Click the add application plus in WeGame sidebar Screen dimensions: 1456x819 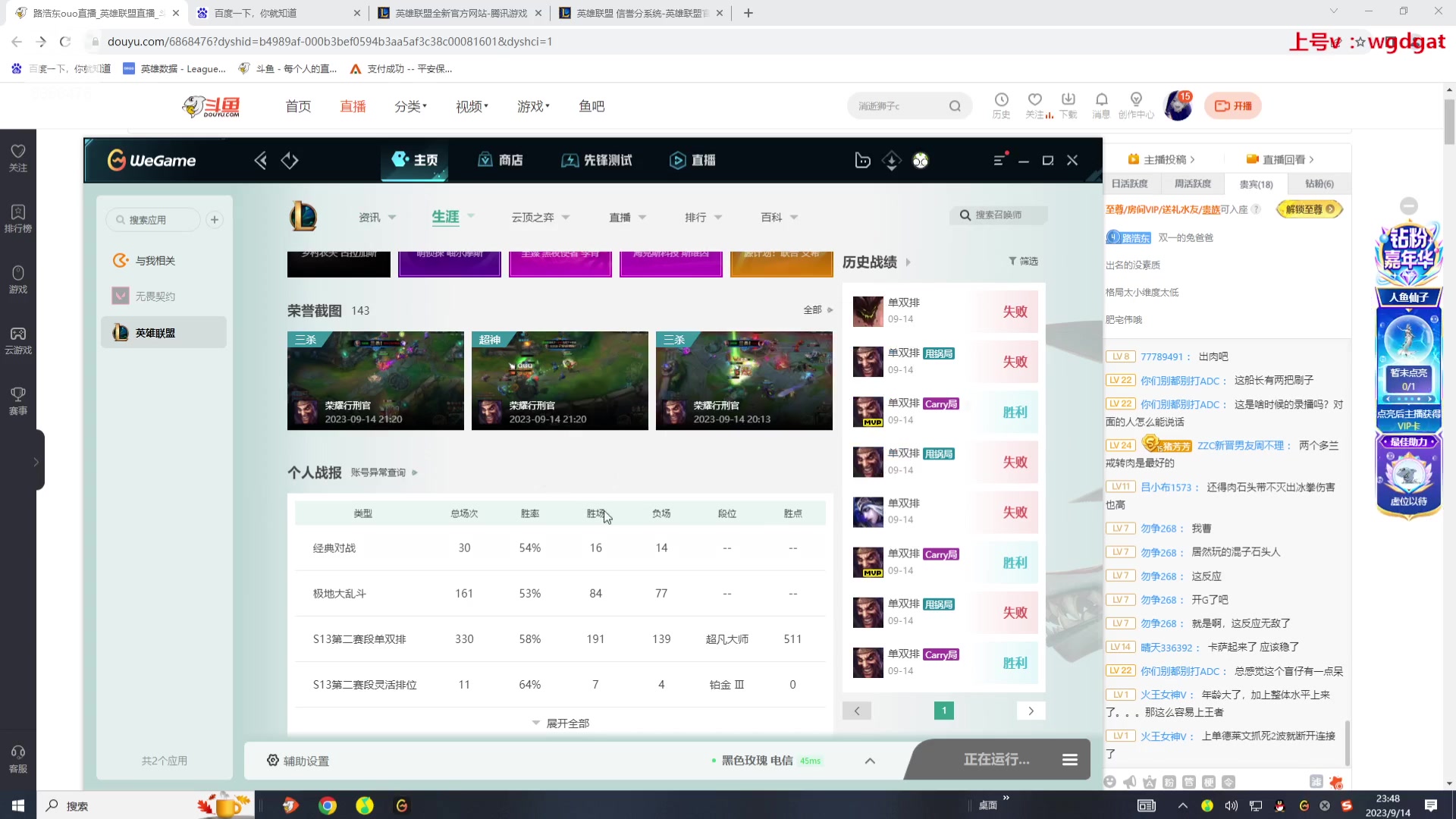pyautogui.click(x=215, y=219)
